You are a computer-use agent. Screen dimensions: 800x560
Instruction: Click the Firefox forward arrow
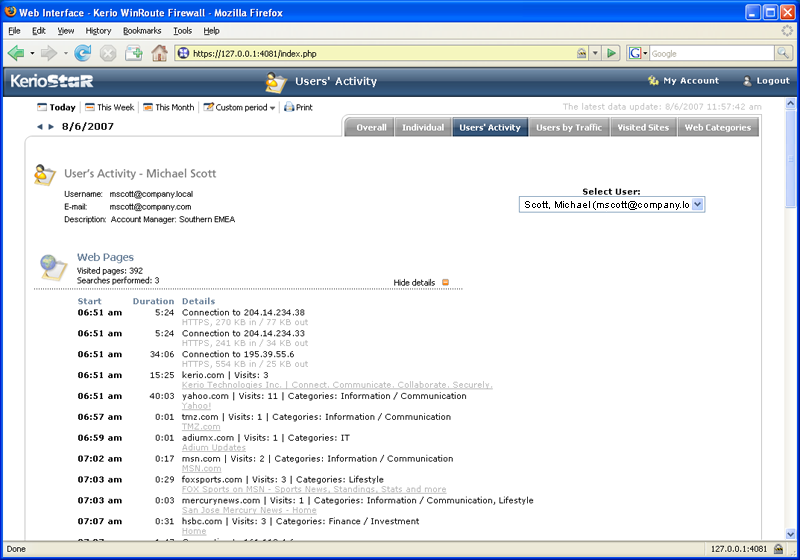point(49,53)
